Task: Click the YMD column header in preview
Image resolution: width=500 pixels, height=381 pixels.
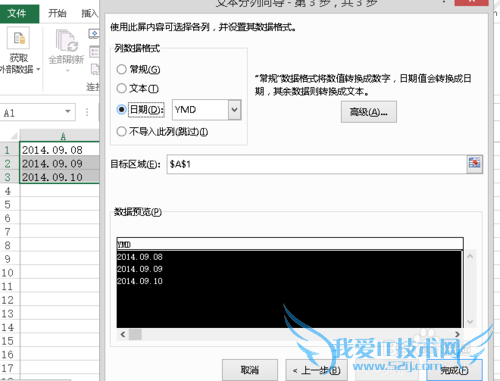Action: [x=289, y=244]
